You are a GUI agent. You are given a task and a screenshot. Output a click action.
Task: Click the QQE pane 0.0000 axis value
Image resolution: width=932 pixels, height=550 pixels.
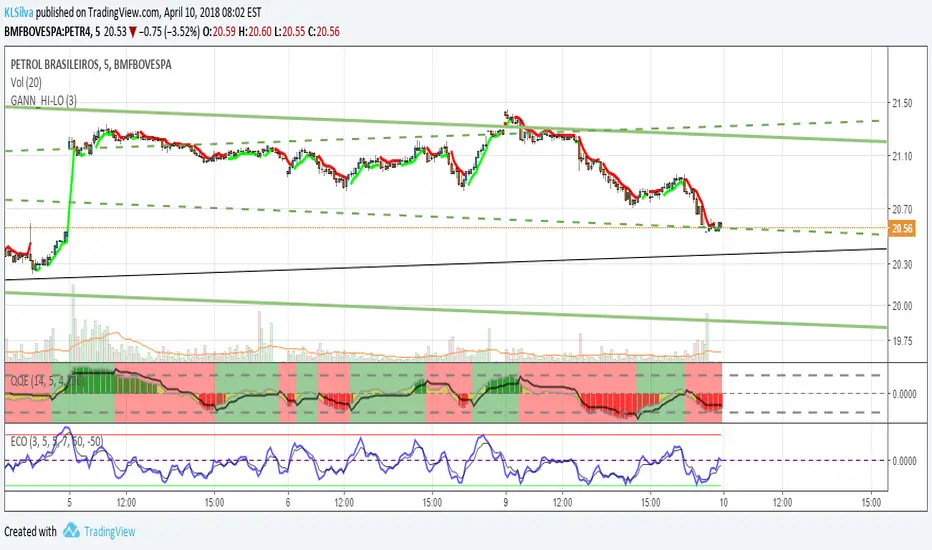904,394
